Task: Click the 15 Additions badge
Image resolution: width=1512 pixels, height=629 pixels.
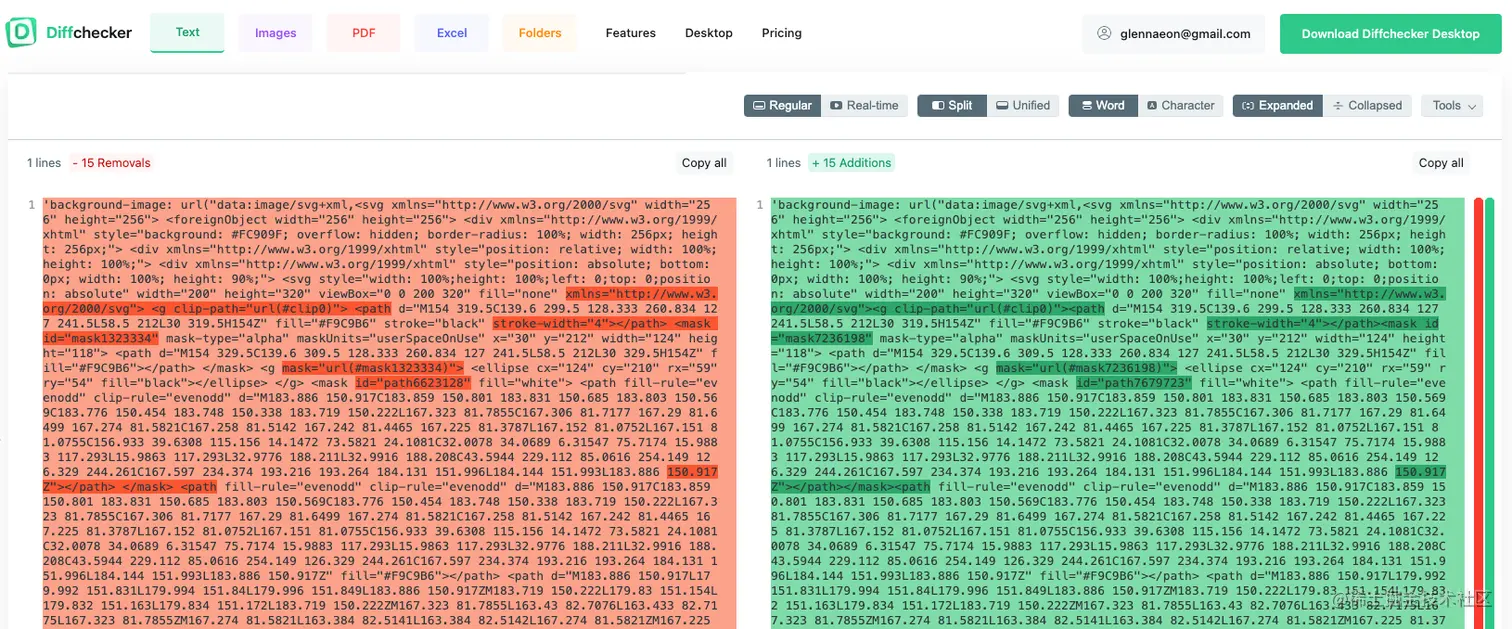Action: pos(851,162)
